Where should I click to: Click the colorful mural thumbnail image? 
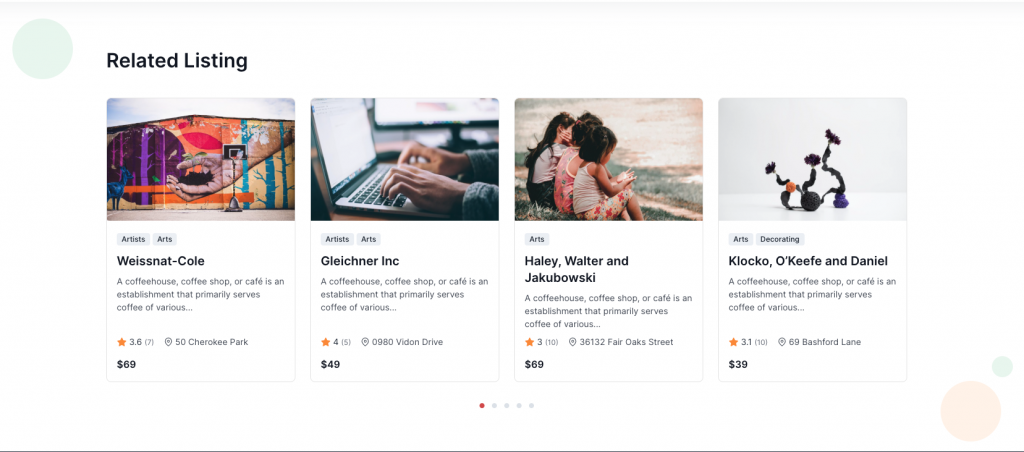[200, 159]
